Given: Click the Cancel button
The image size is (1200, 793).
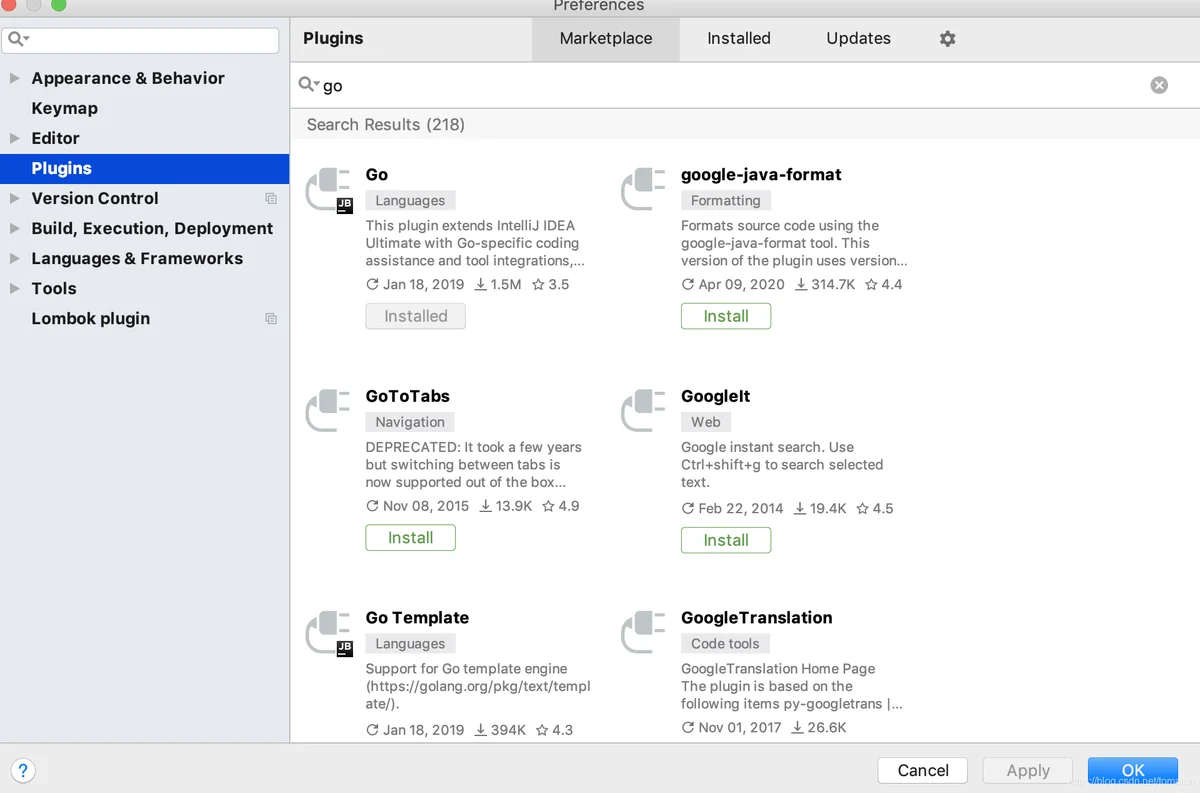Looking at the screenshot, I should coord(923,770).
